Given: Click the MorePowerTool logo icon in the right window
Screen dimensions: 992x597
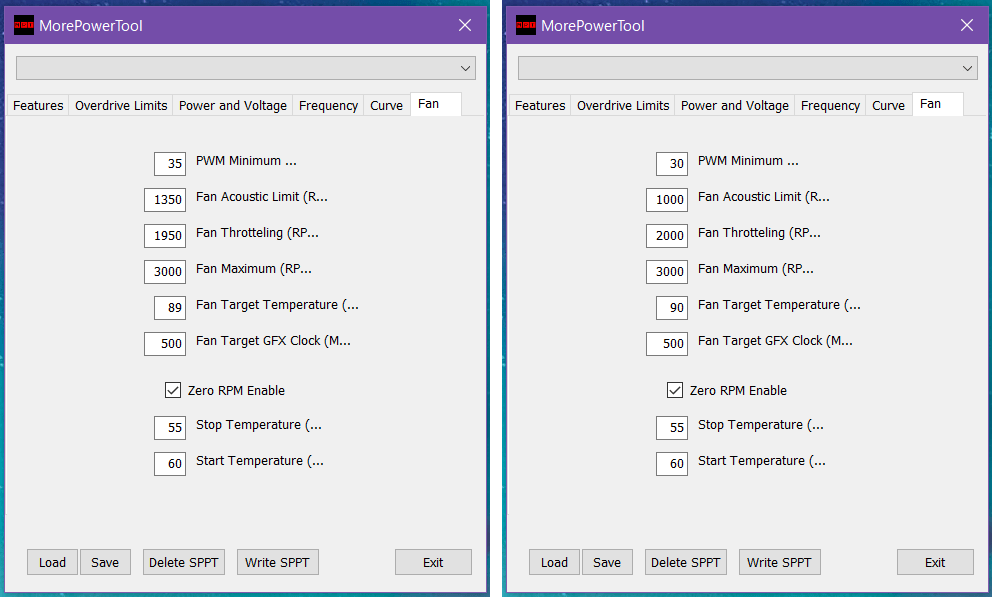Looking at the screenshot, I should [526, 25].
